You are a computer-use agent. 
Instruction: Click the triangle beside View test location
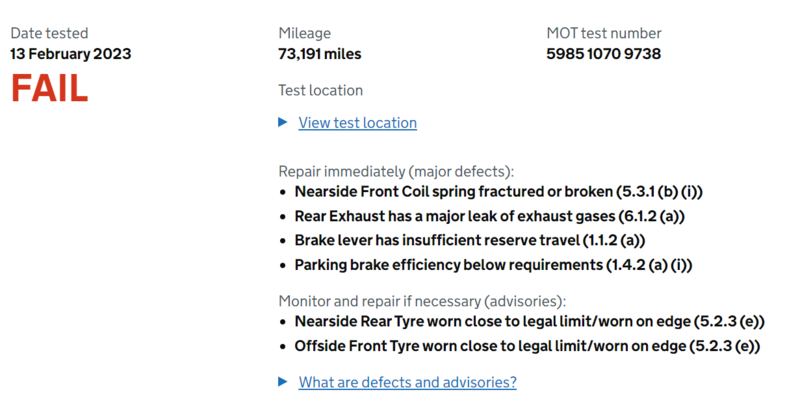point(283,123)
